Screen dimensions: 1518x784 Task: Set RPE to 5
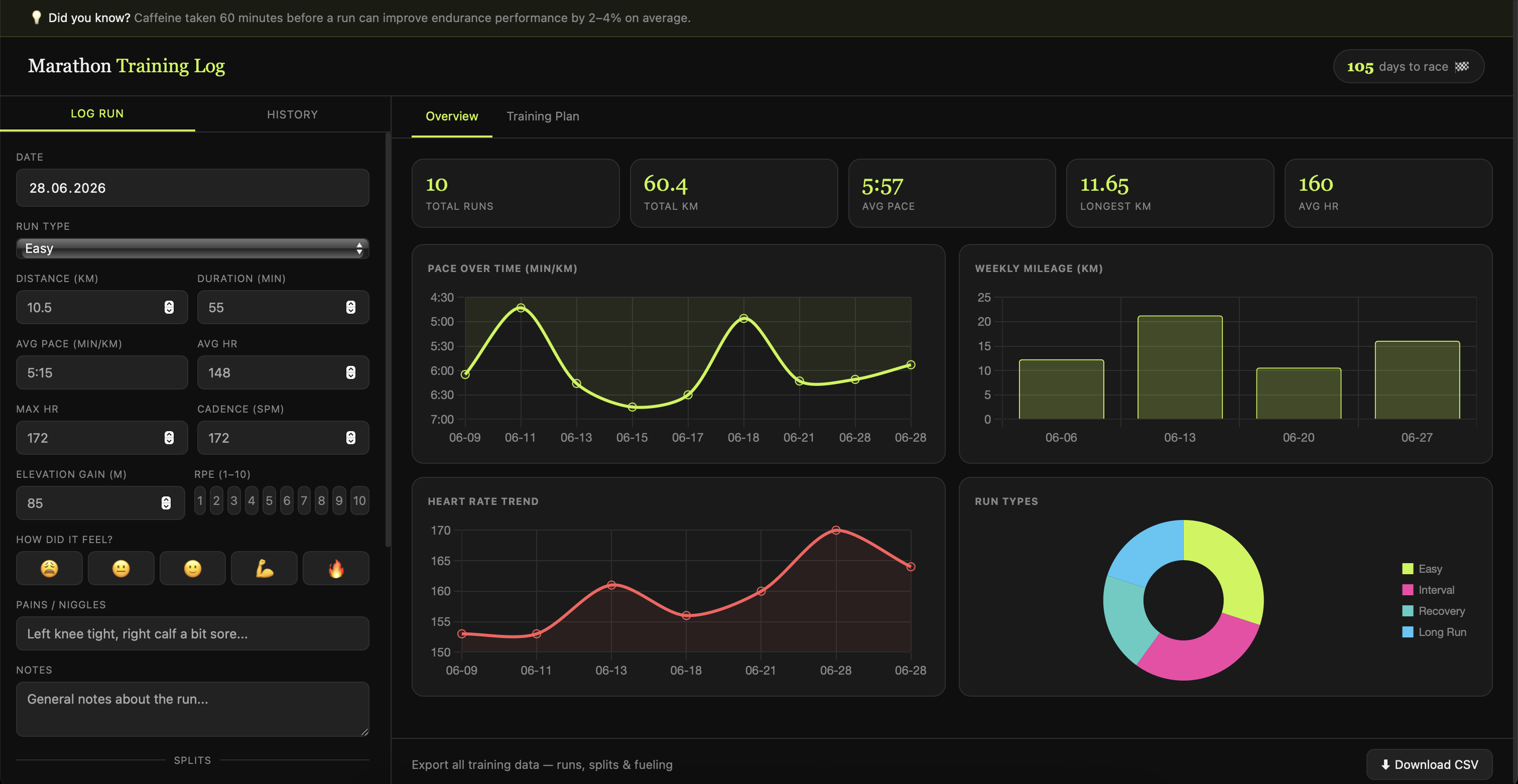coord(269,501)
